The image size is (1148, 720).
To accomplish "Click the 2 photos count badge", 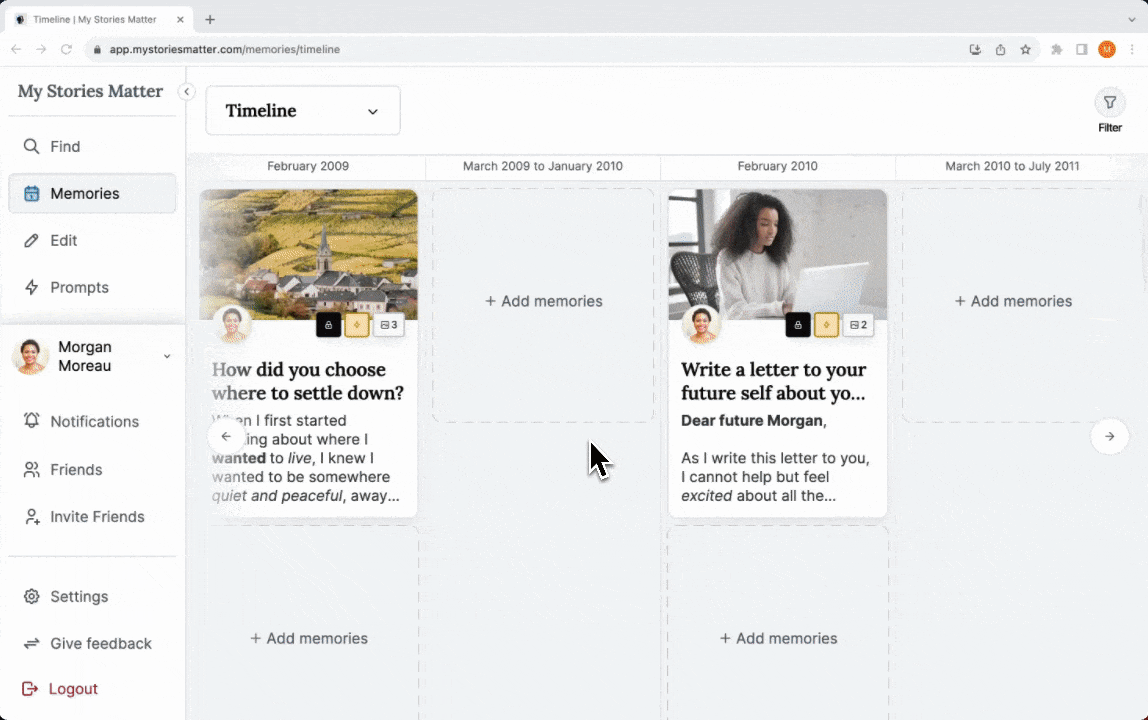I will pos(858,324).
